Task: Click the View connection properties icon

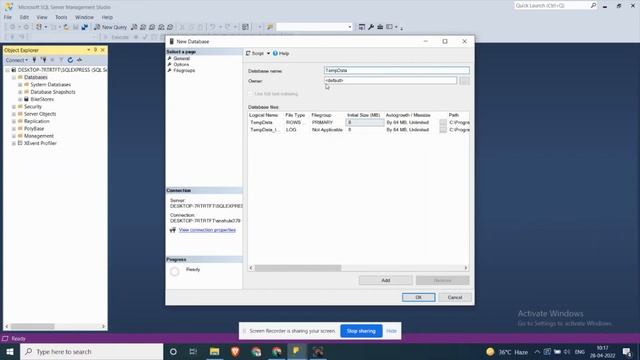Action: tap(173, 230)
